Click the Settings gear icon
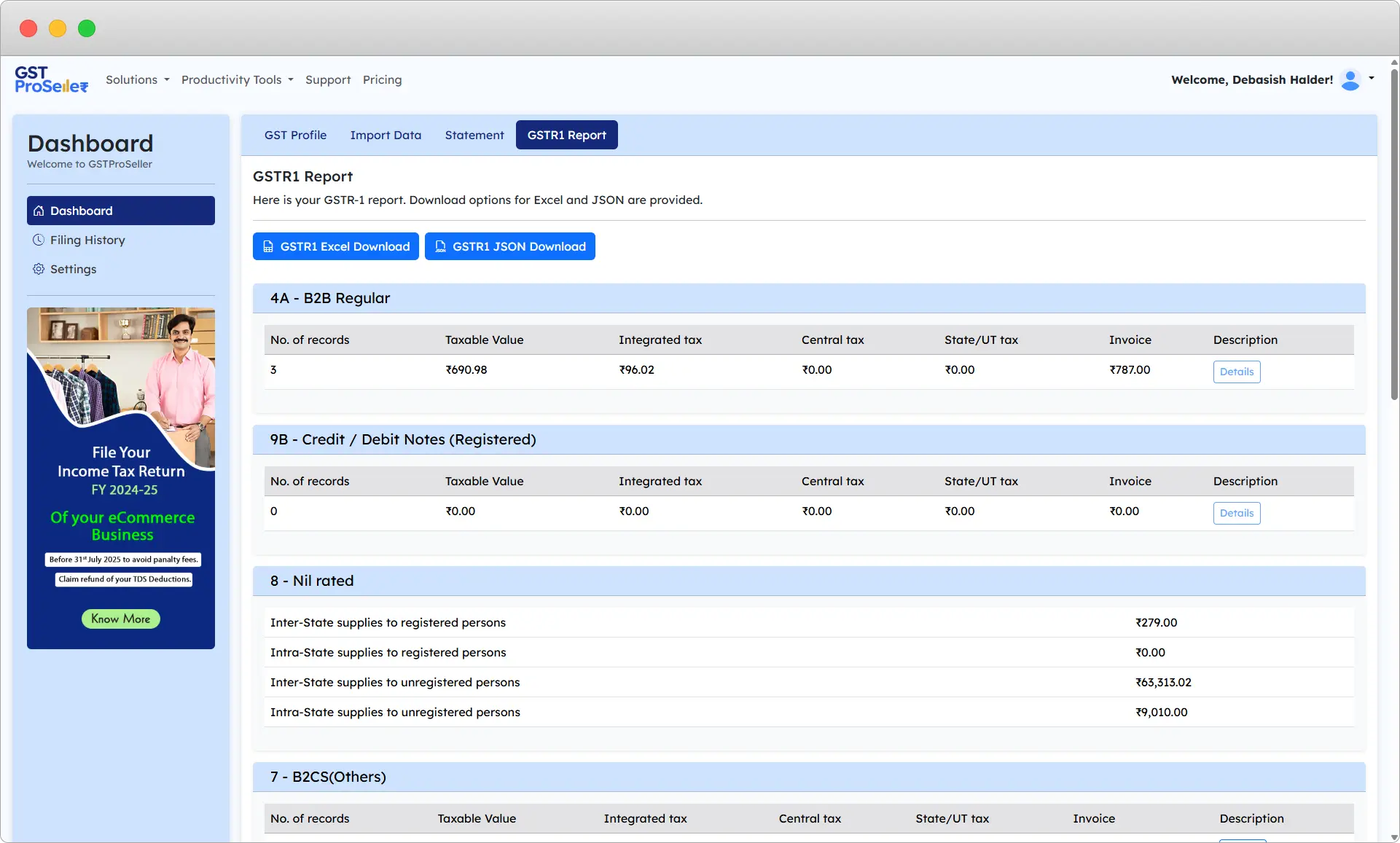This screenshot has width=1400, height=843. (x=39, y=269)
